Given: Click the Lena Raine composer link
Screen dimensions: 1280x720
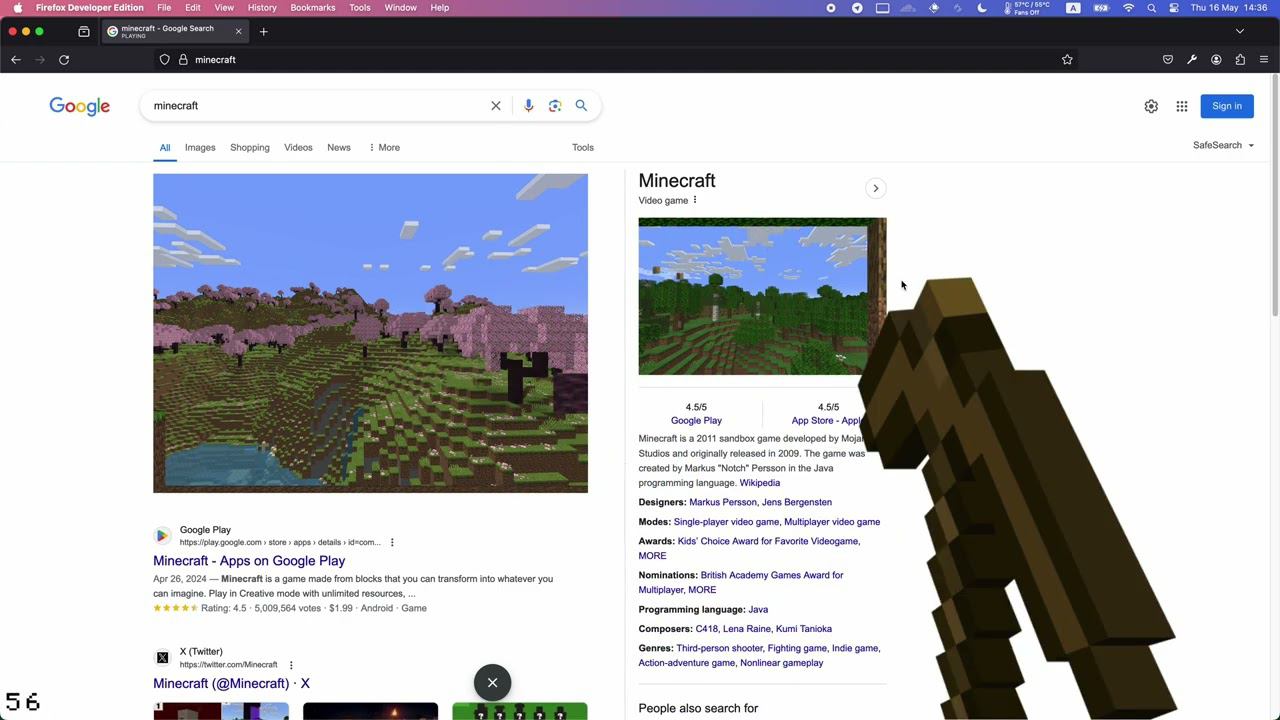Looking at the screenshot, I should pos(747,629).
